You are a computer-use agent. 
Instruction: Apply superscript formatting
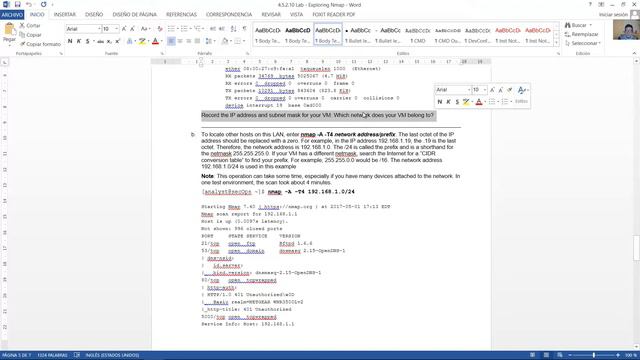118,41
